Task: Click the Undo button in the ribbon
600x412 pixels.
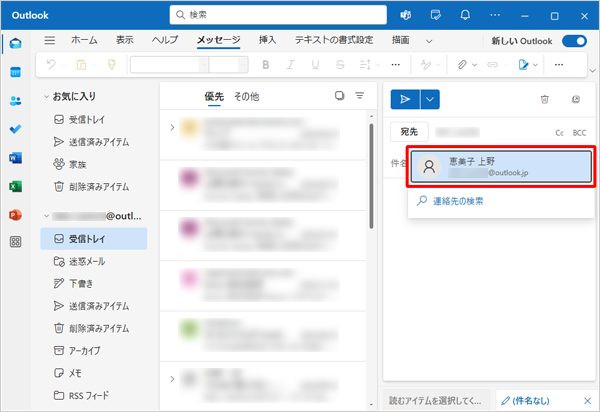Action: tap(51, 65)
